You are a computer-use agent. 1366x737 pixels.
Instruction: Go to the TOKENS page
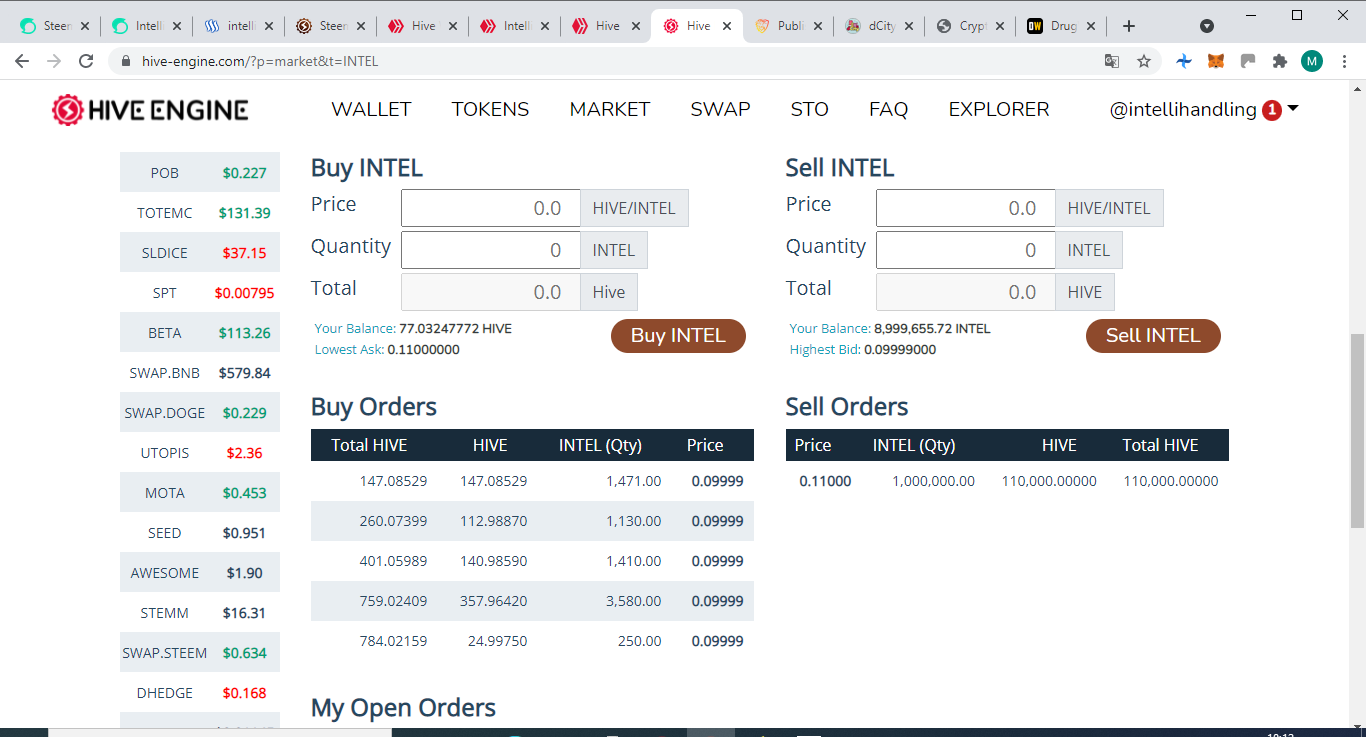(x=490, y=110)
